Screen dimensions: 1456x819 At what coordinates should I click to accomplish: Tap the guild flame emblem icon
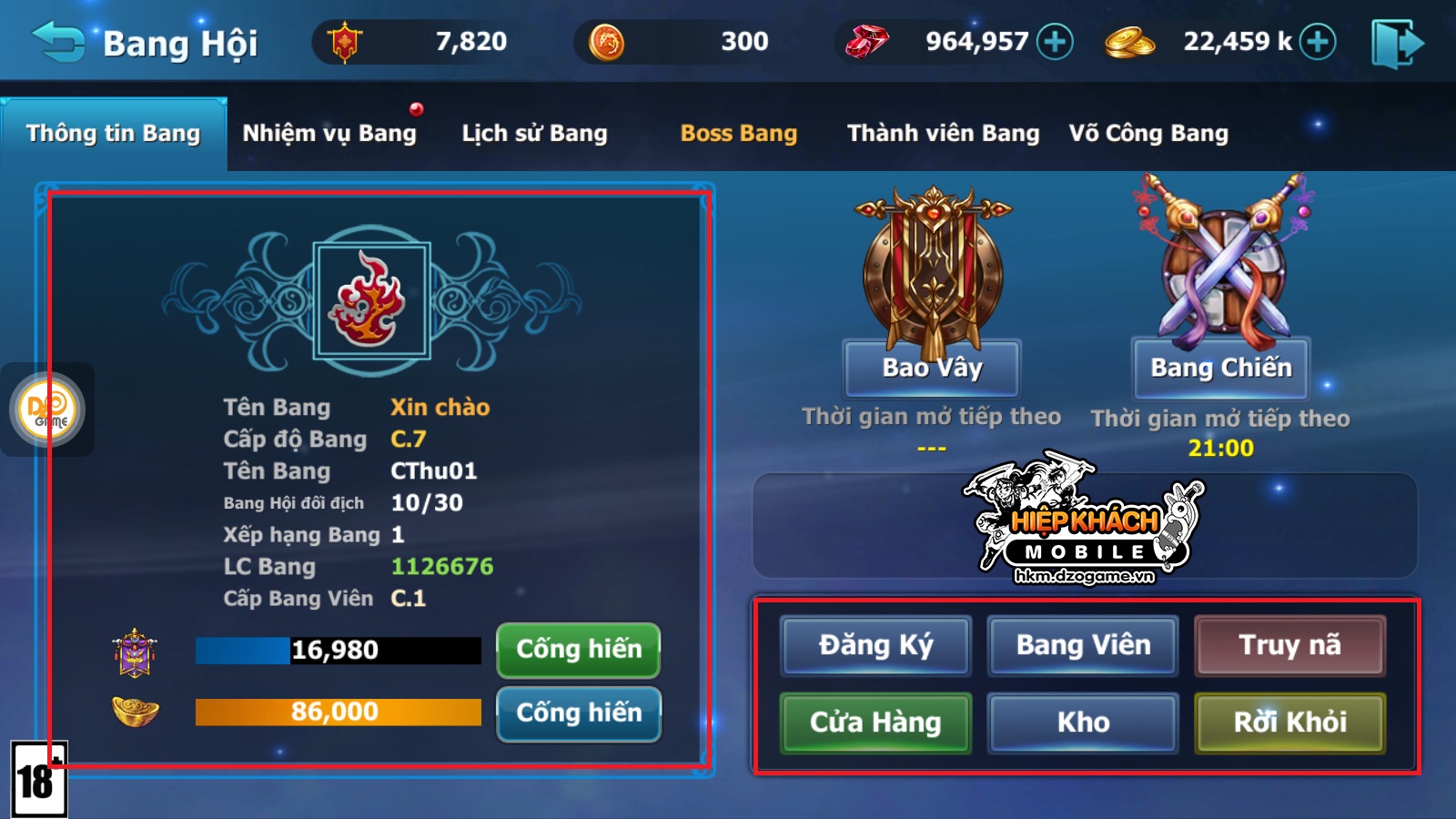[371, 299]
